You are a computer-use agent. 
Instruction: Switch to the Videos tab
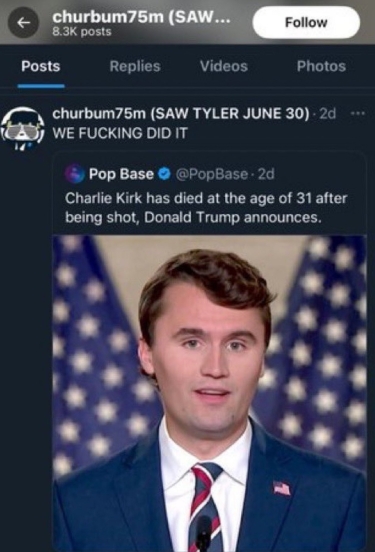point(224,66)
